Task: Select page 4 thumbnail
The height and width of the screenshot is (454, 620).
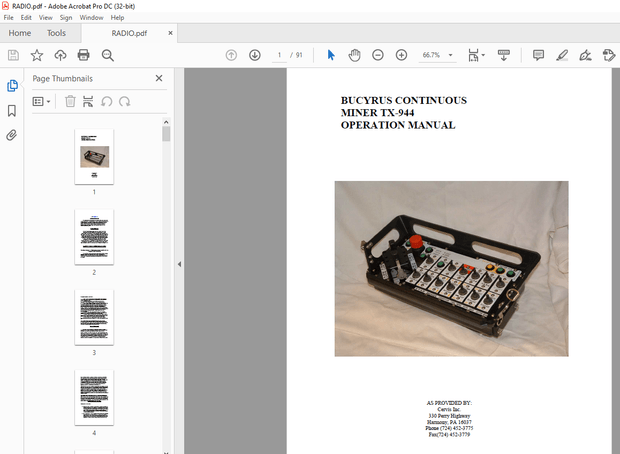Action: point(94,397)
